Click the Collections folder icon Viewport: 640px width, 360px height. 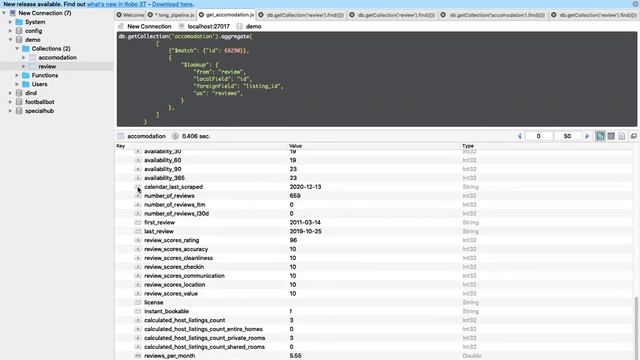26,49
